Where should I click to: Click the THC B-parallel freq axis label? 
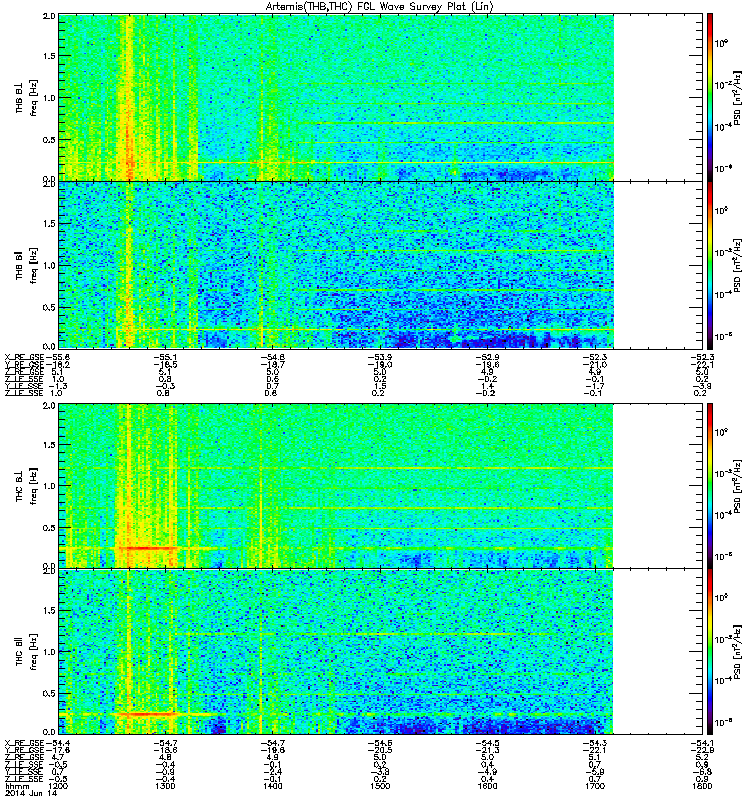pos(34,652)
